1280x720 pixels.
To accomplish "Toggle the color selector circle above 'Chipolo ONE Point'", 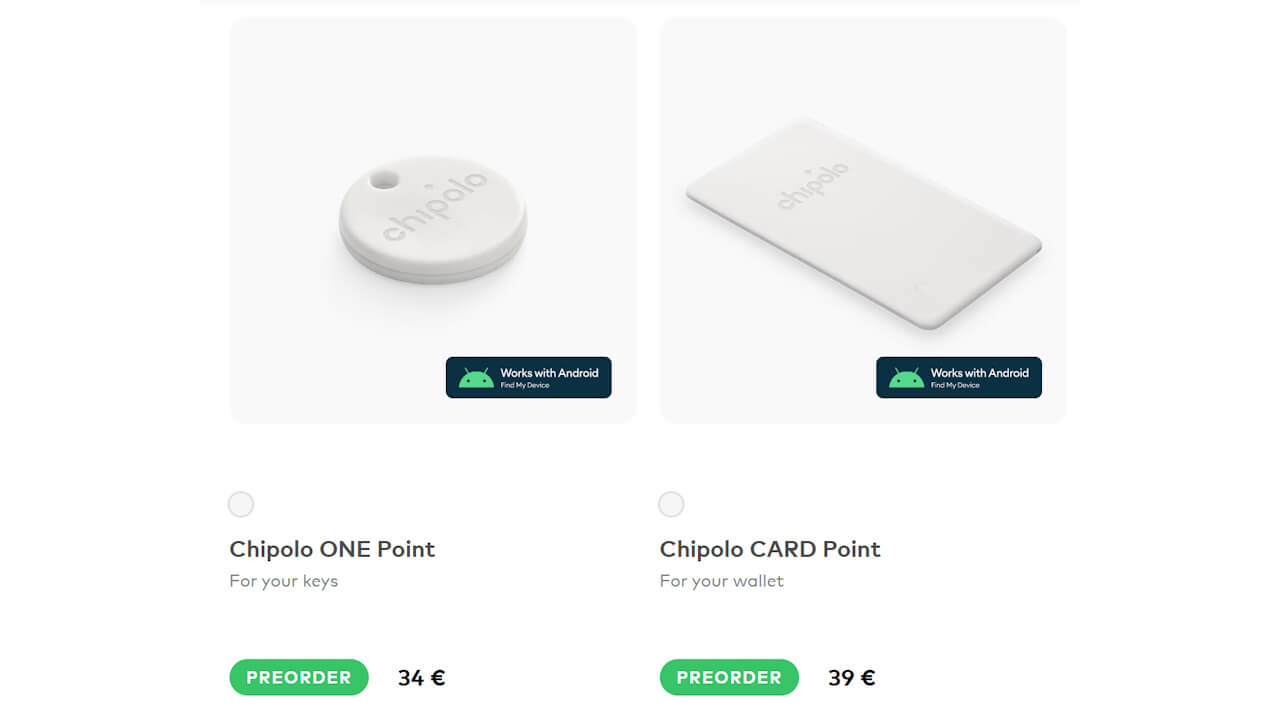I will (240, 504).
